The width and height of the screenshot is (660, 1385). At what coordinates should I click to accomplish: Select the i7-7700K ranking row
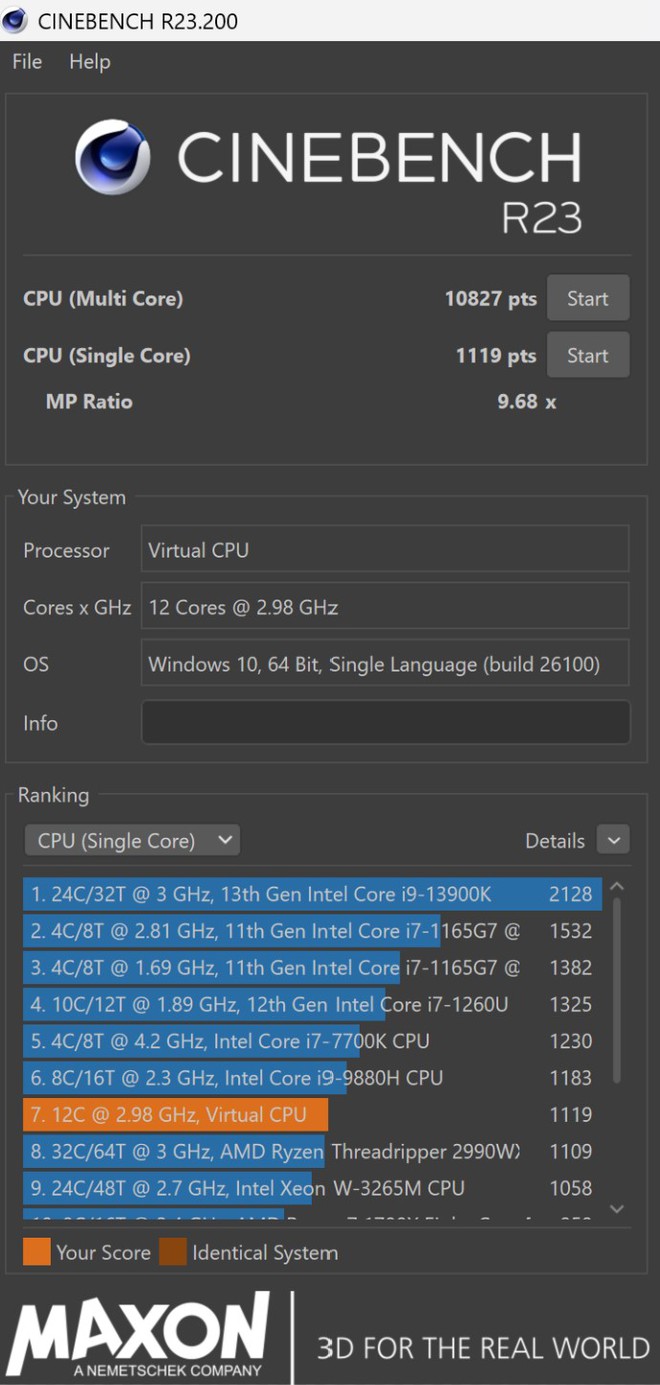coord(312,1041)
